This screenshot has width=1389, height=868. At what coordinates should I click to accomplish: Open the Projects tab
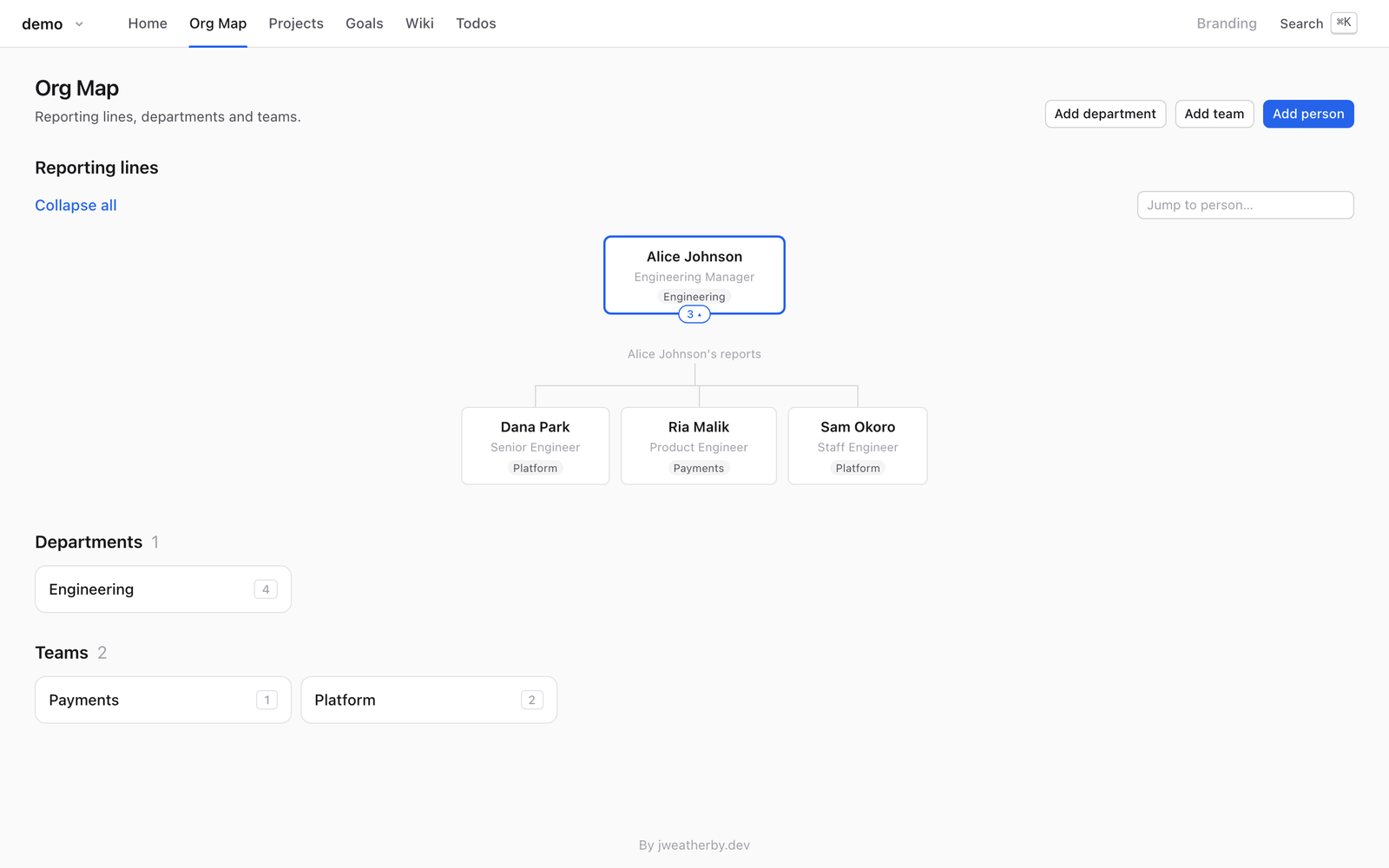296,23
